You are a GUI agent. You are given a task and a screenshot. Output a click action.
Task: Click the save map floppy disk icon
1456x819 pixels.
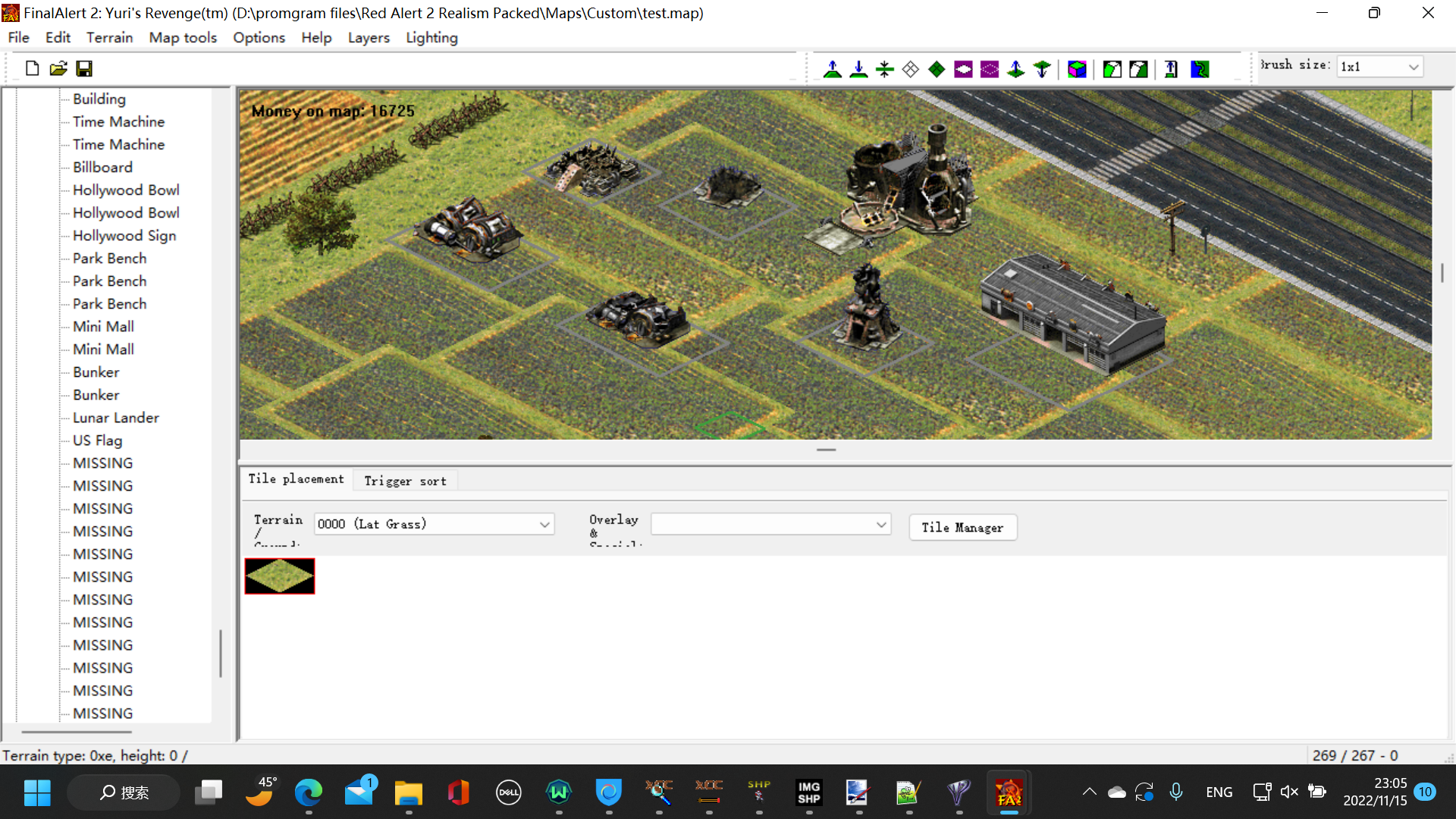(x=84, y=68)
